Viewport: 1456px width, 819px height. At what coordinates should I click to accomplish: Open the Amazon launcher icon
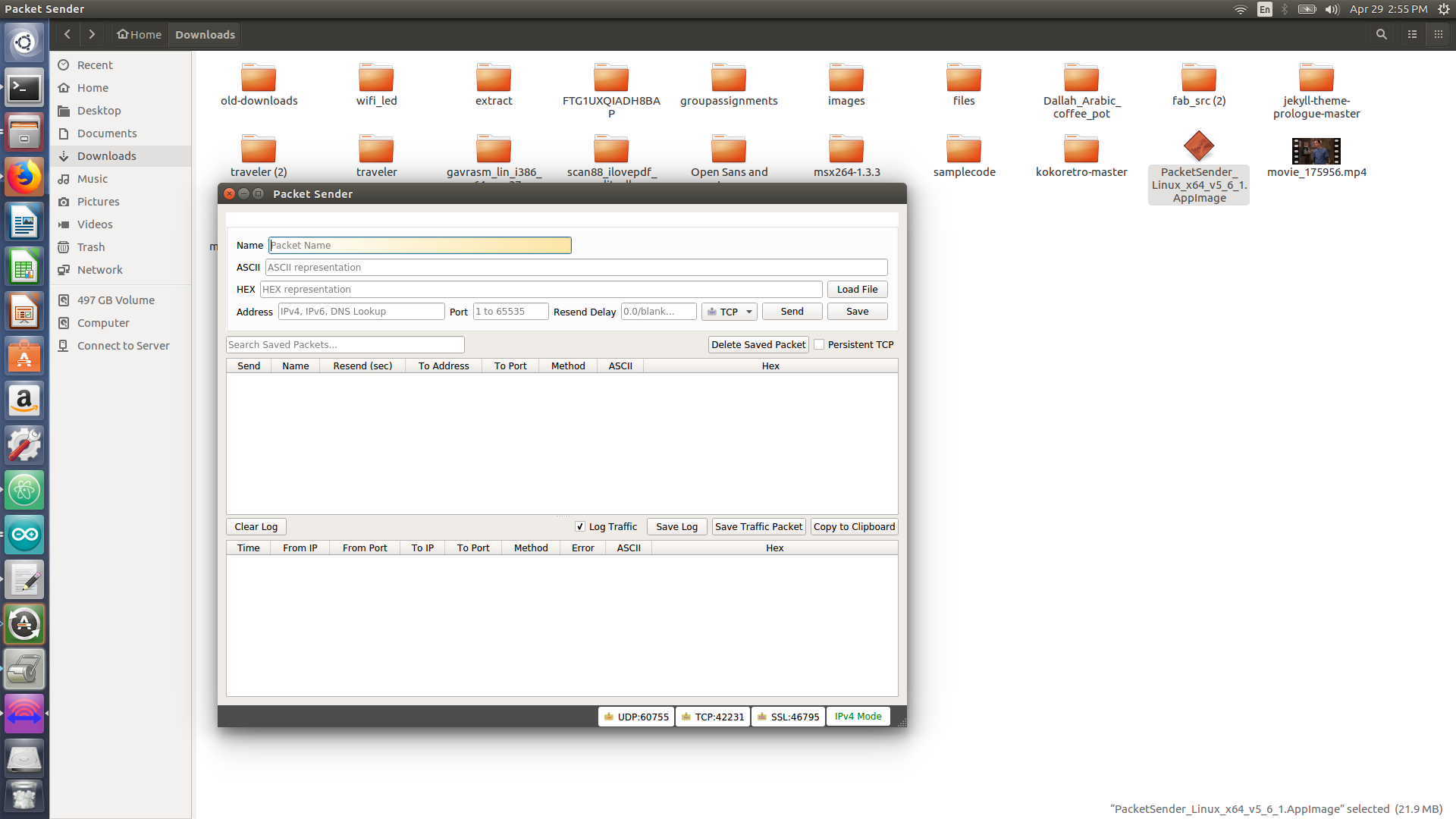(24, 401)
